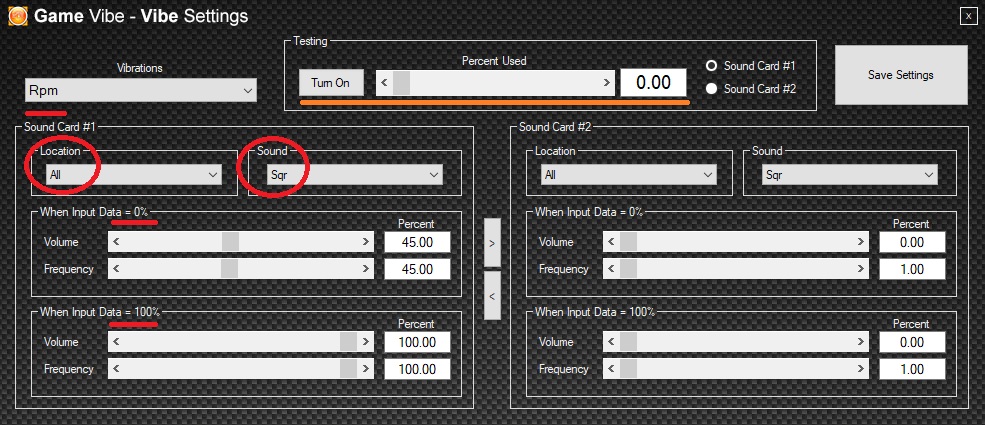Open Sound Card #2 Sound dropdown
Image resolution: width=985 pixels, height=425 pixels.
(x=850, y=175)
